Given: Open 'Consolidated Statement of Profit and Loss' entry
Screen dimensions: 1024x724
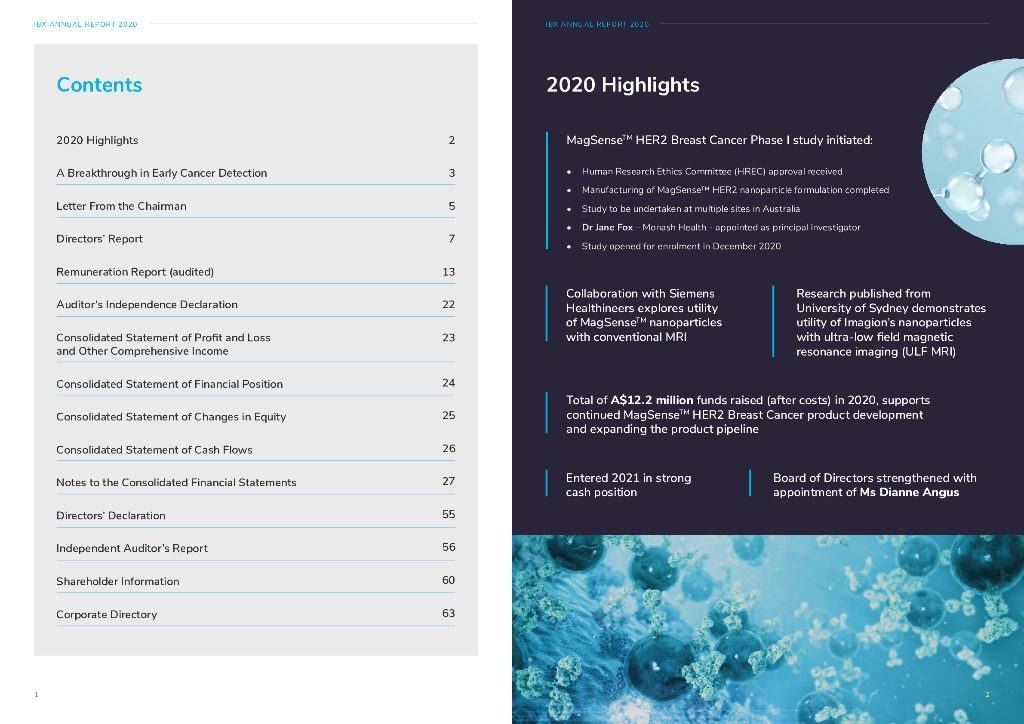Looking at the screenshot, I should [x=255, y=344].
